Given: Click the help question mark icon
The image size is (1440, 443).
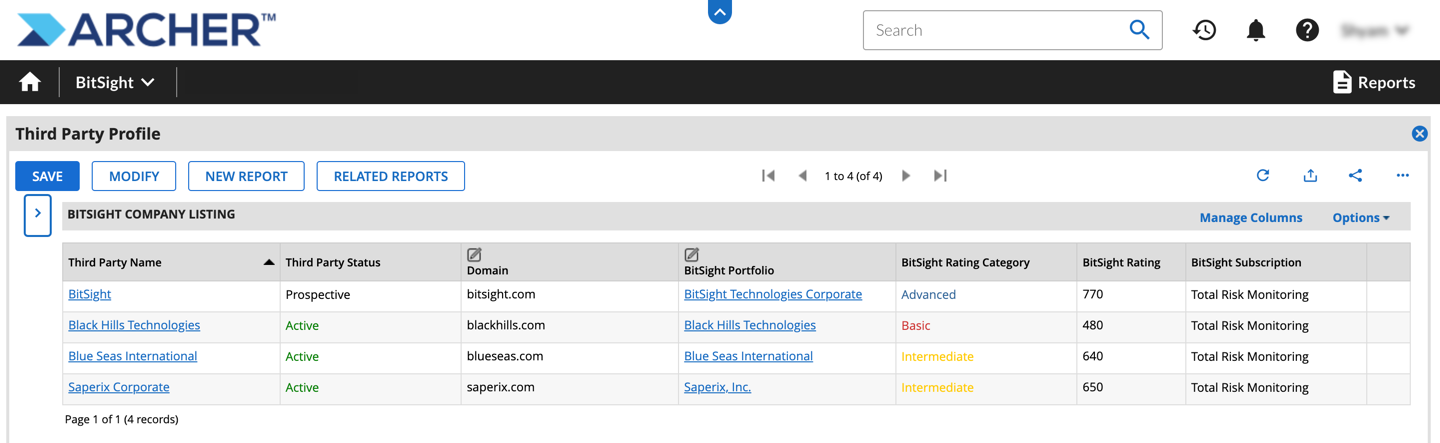Looking at the screenshot, I should [x=1307, y=30].
